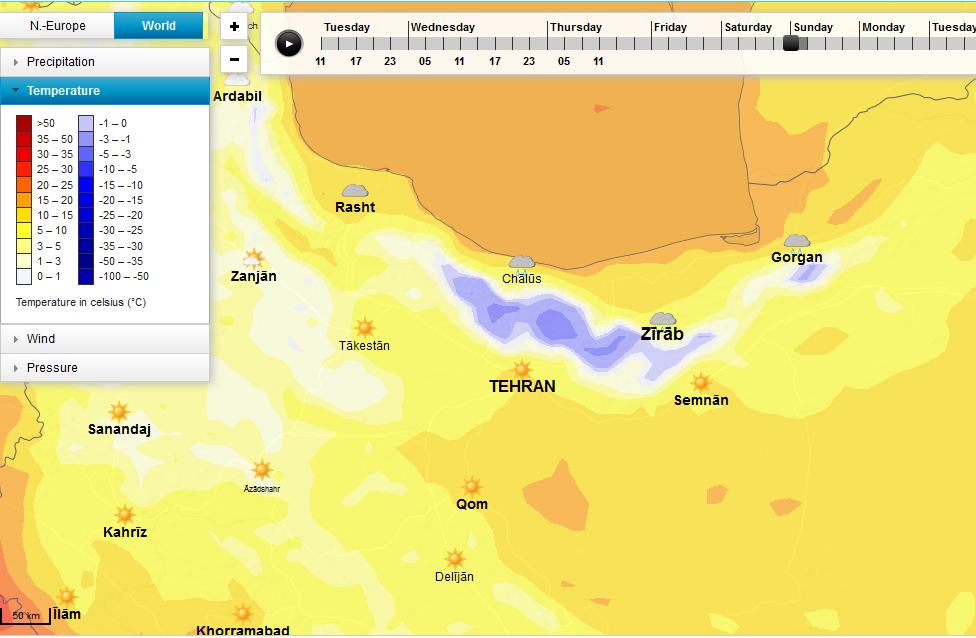Click the TEHRAN city label
Screen dimensions: 976x638
point(522,387)
